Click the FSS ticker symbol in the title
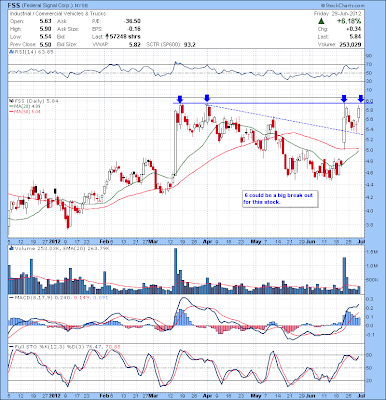Viewport: 386px width, 400px height. 15,6
